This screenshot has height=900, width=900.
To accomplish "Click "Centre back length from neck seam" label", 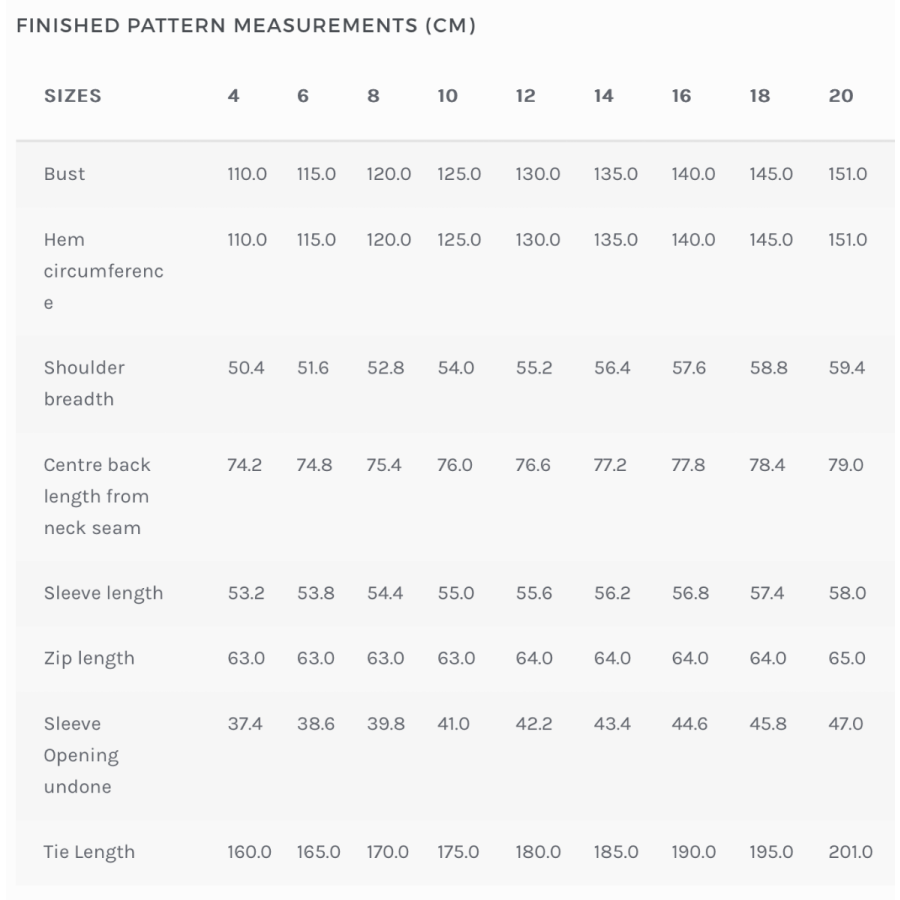I will [97, 496].
